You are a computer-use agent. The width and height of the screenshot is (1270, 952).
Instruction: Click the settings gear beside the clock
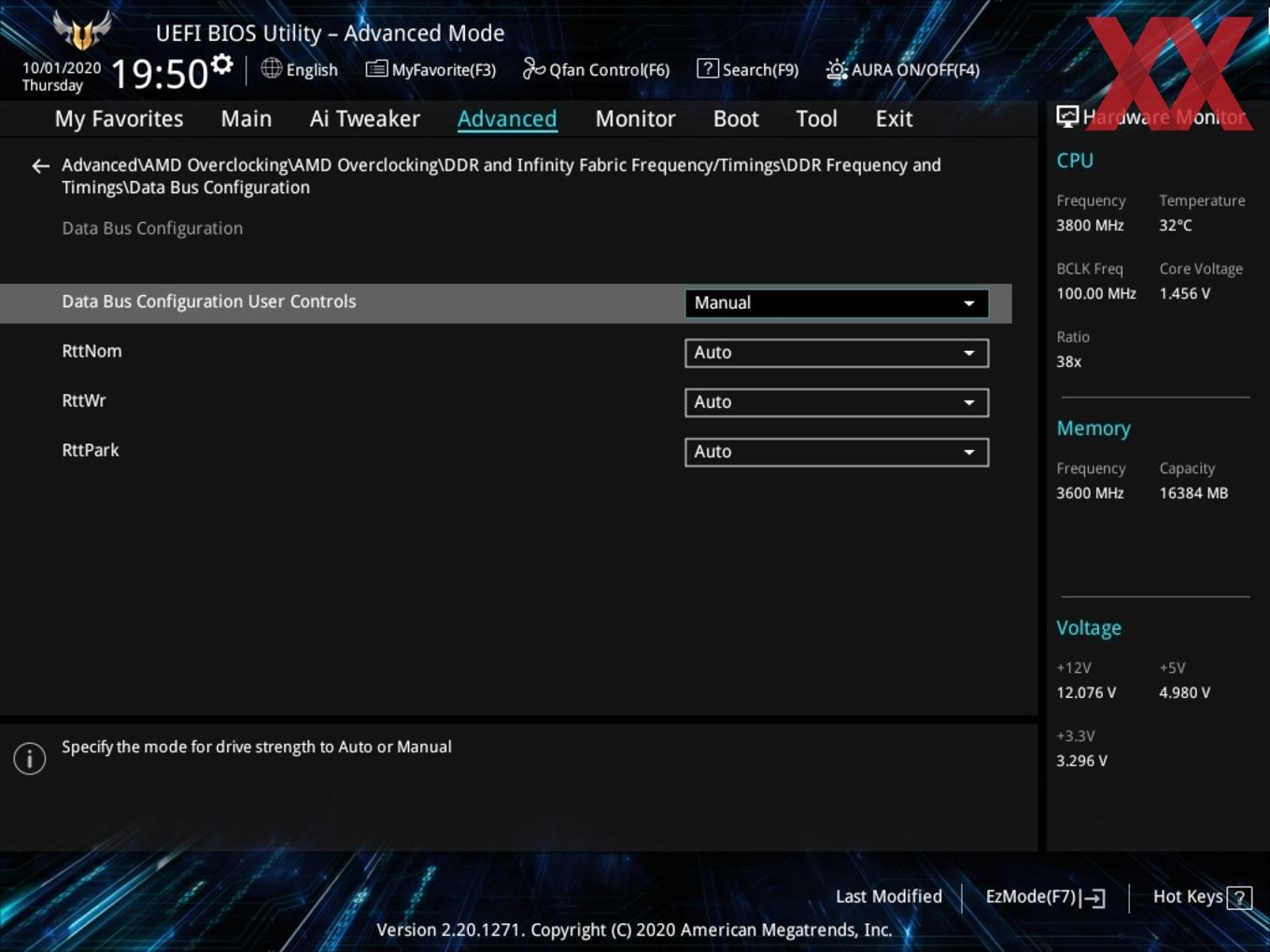222,64
